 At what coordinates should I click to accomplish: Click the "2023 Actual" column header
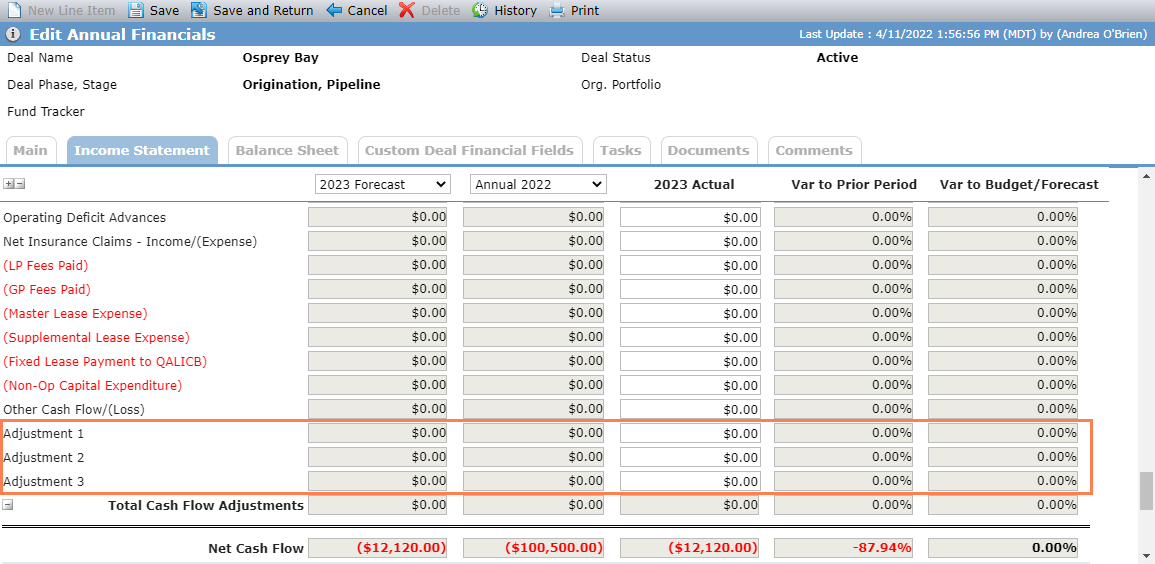point(694,185)
